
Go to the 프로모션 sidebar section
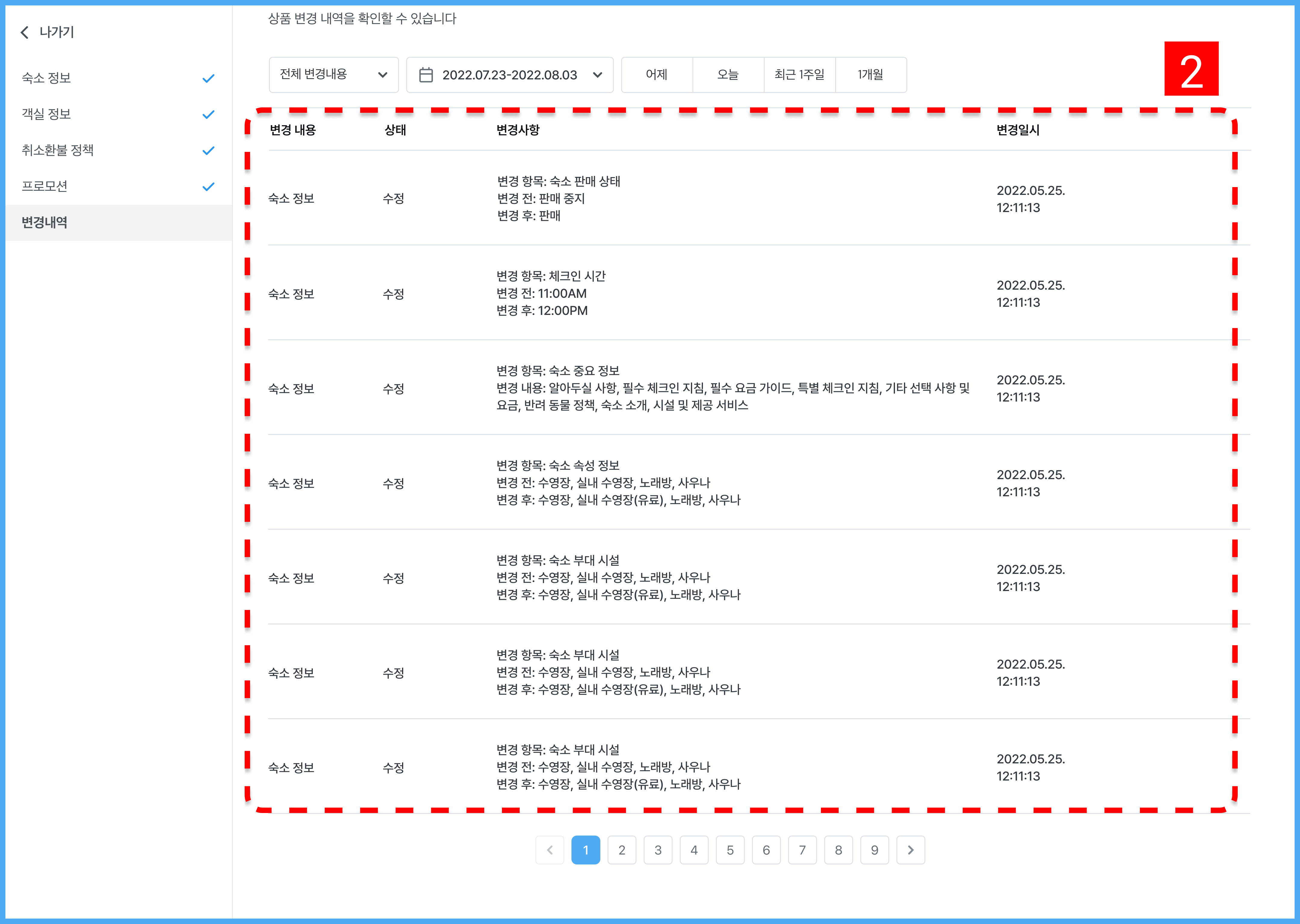45,186
